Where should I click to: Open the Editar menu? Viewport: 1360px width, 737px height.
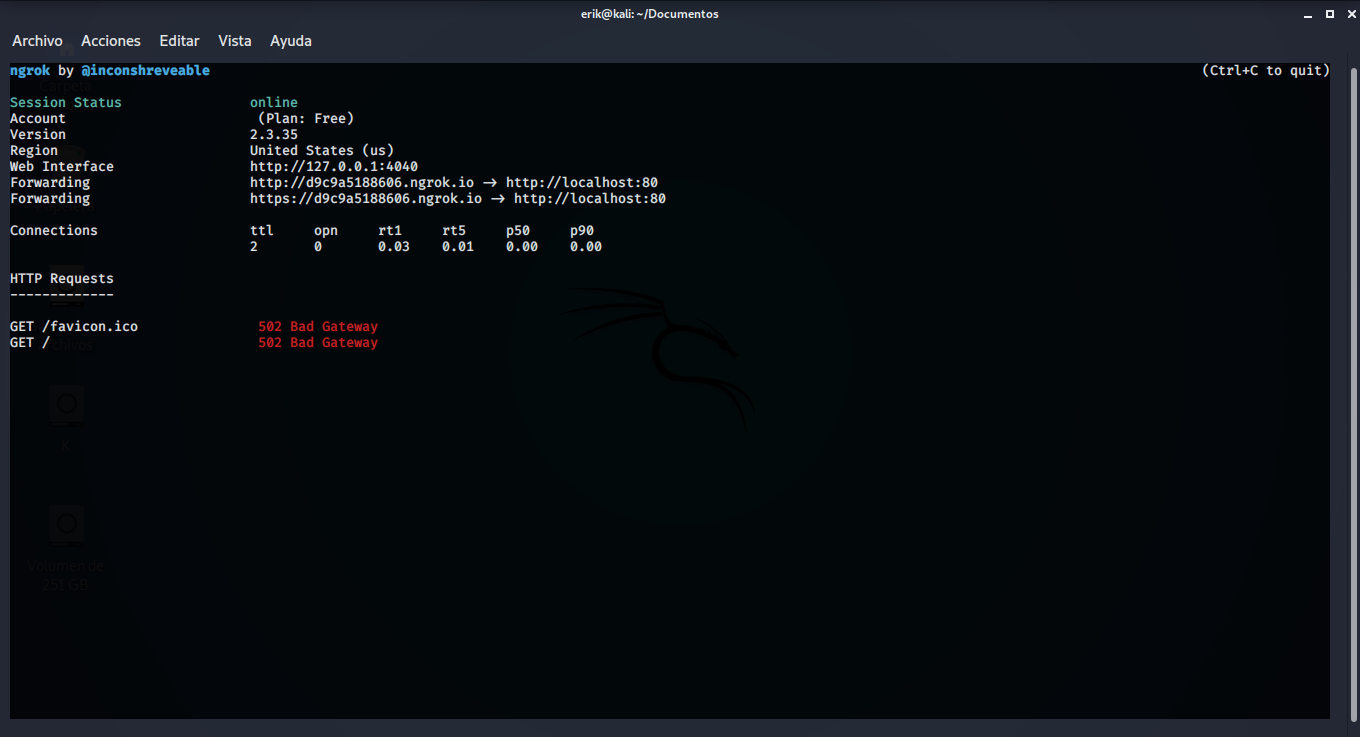(179, 41)
